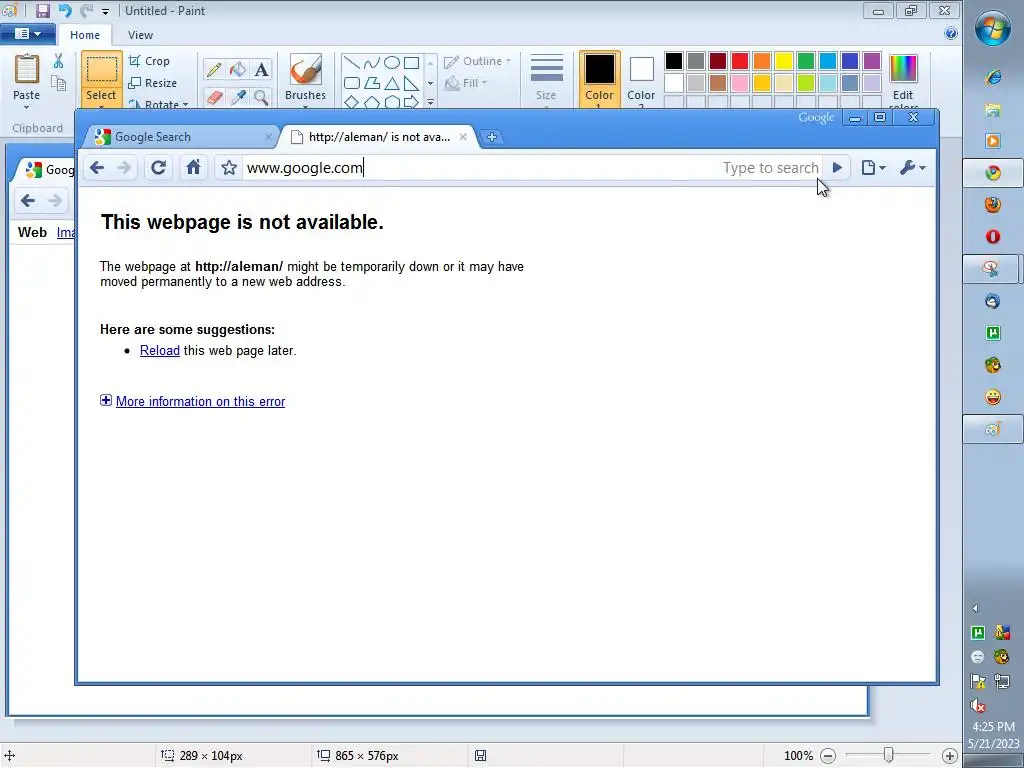The height and width of the screenshot is (768, 1024).
Task: Click the Copy icon in Clipboard group
Action: point(59,83)
